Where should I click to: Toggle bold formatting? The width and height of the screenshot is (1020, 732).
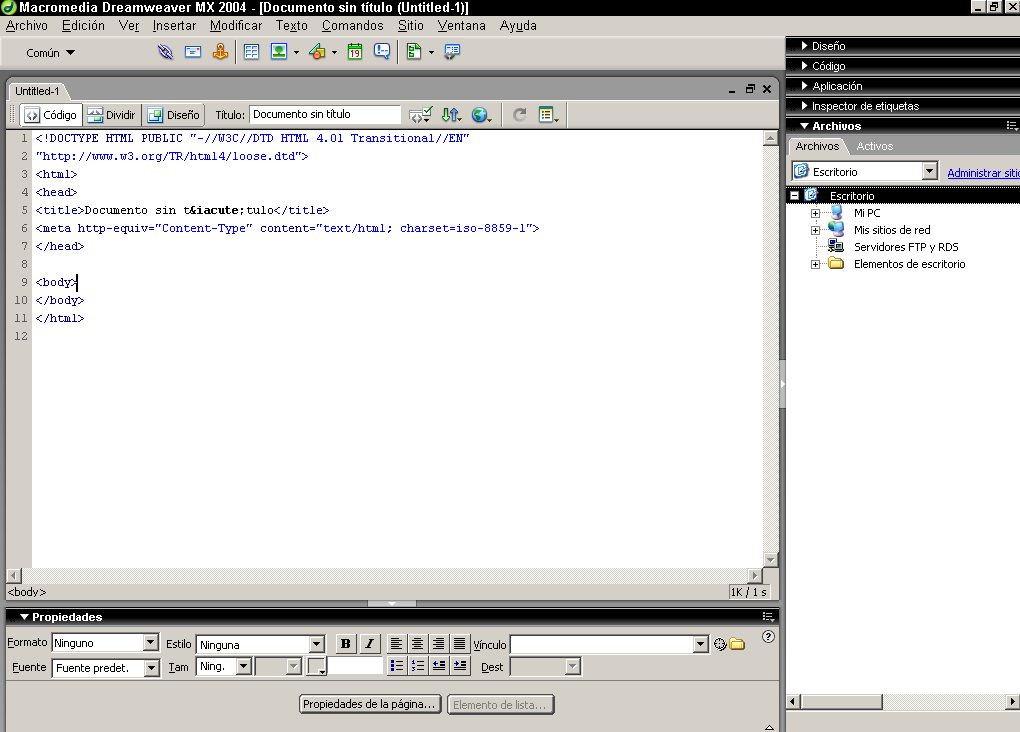pos(345,644)
